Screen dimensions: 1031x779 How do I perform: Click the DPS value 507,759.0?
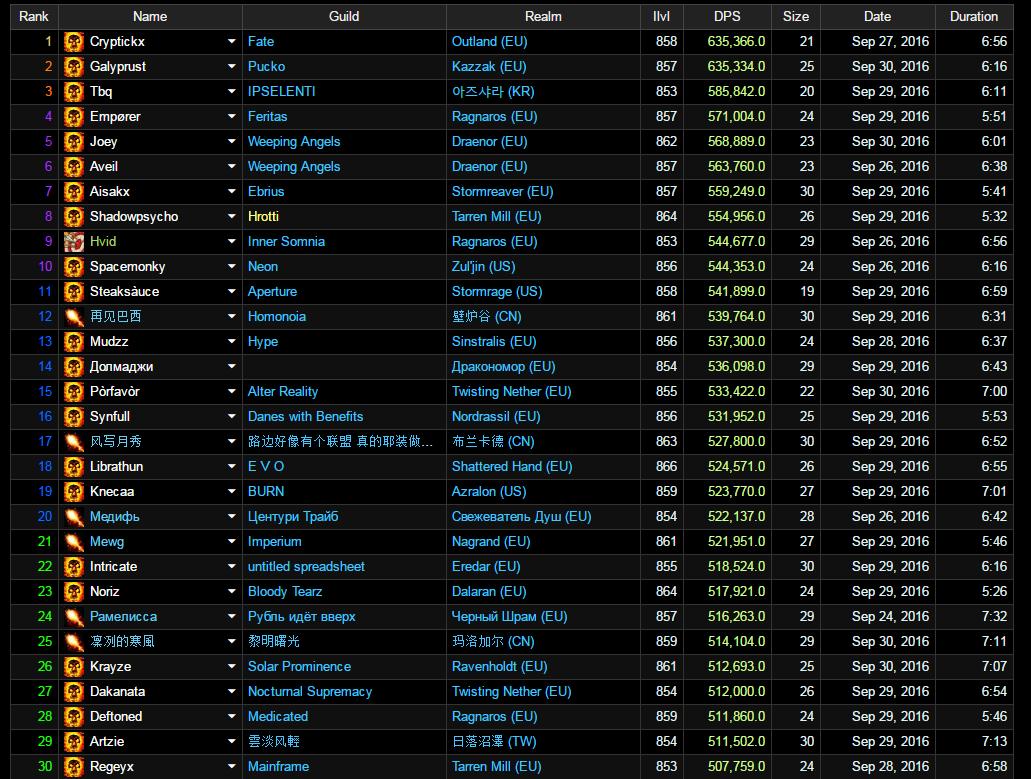pos(736,766)
